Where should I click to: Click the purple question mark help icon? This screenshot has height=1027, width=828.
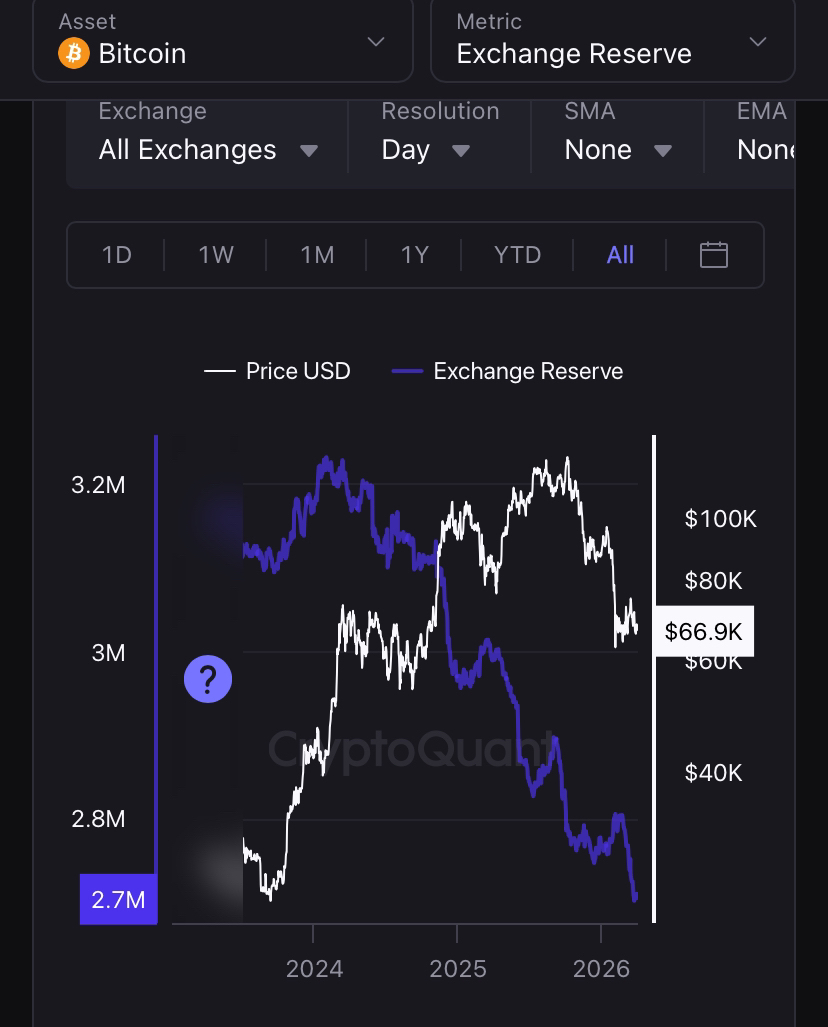pos(208,680)
